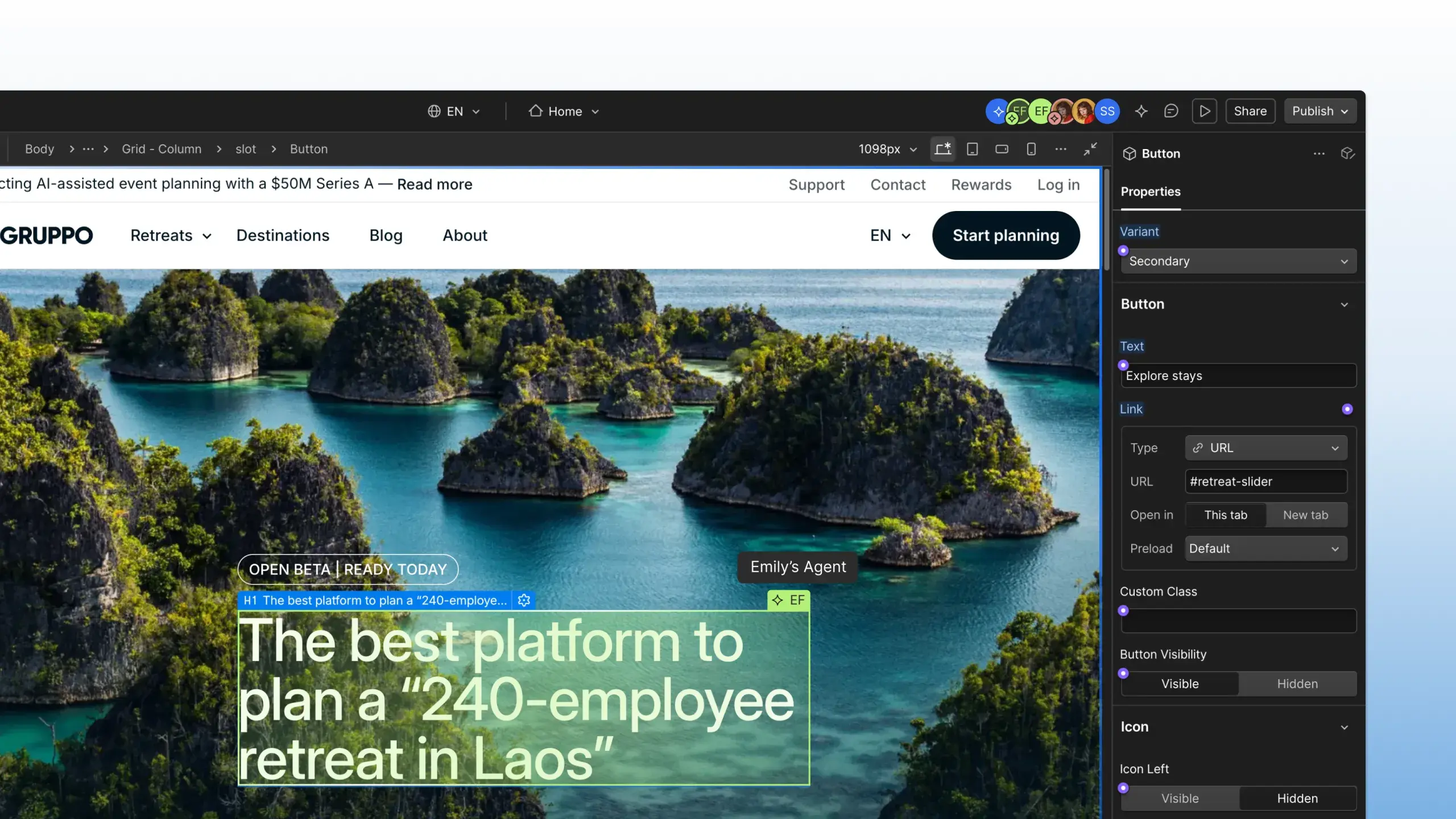Click the AI assistant sparkle icon
Image resolution: width=1456 pixels, height=819 pixels.
click(x=1141, y=111)
